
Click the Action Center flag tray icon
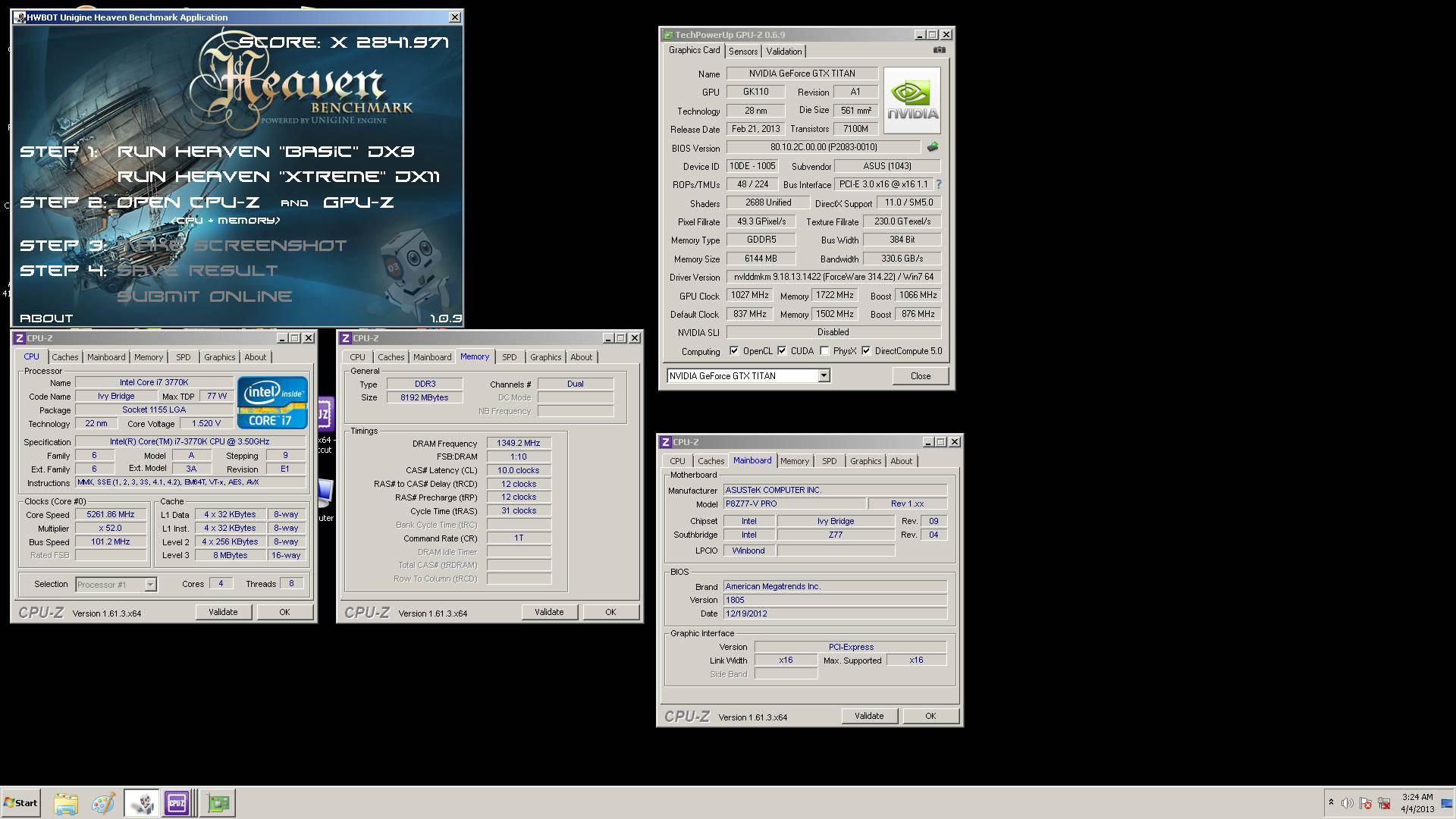click(1366, 803)
